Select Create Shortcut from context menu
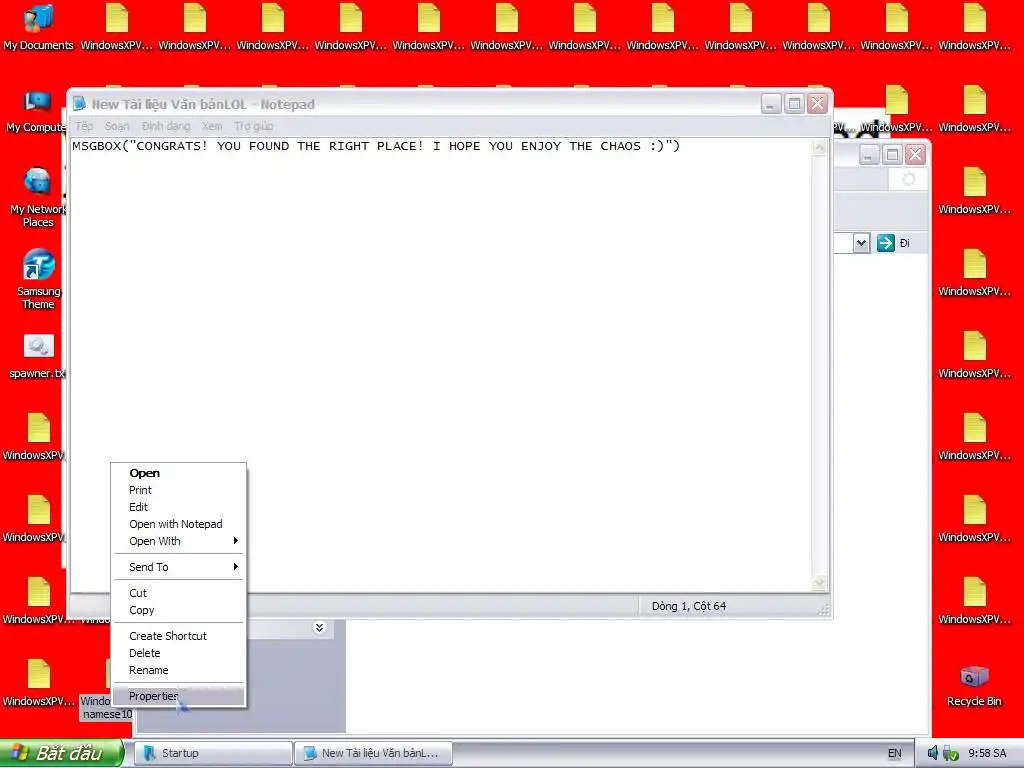The height and width of the screenshot is (768, 1024). 178,636
